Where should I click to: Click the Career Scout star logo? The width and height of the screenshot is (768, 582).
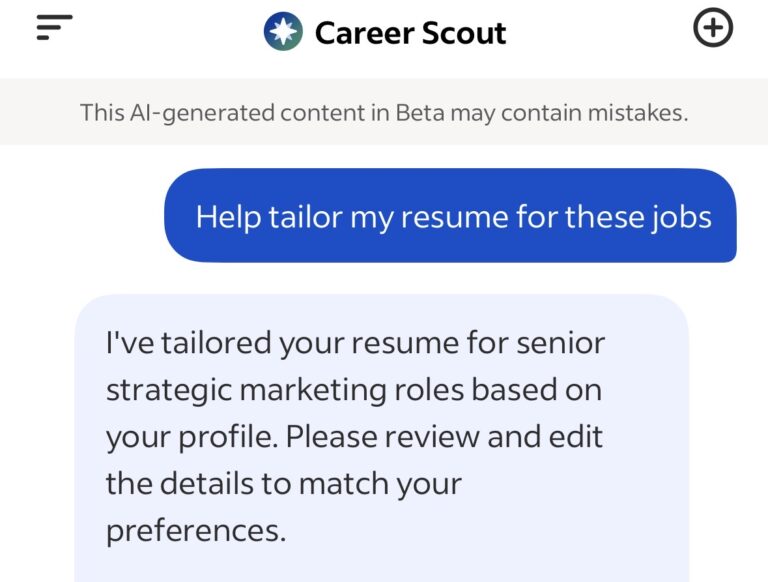pos(283,32)
